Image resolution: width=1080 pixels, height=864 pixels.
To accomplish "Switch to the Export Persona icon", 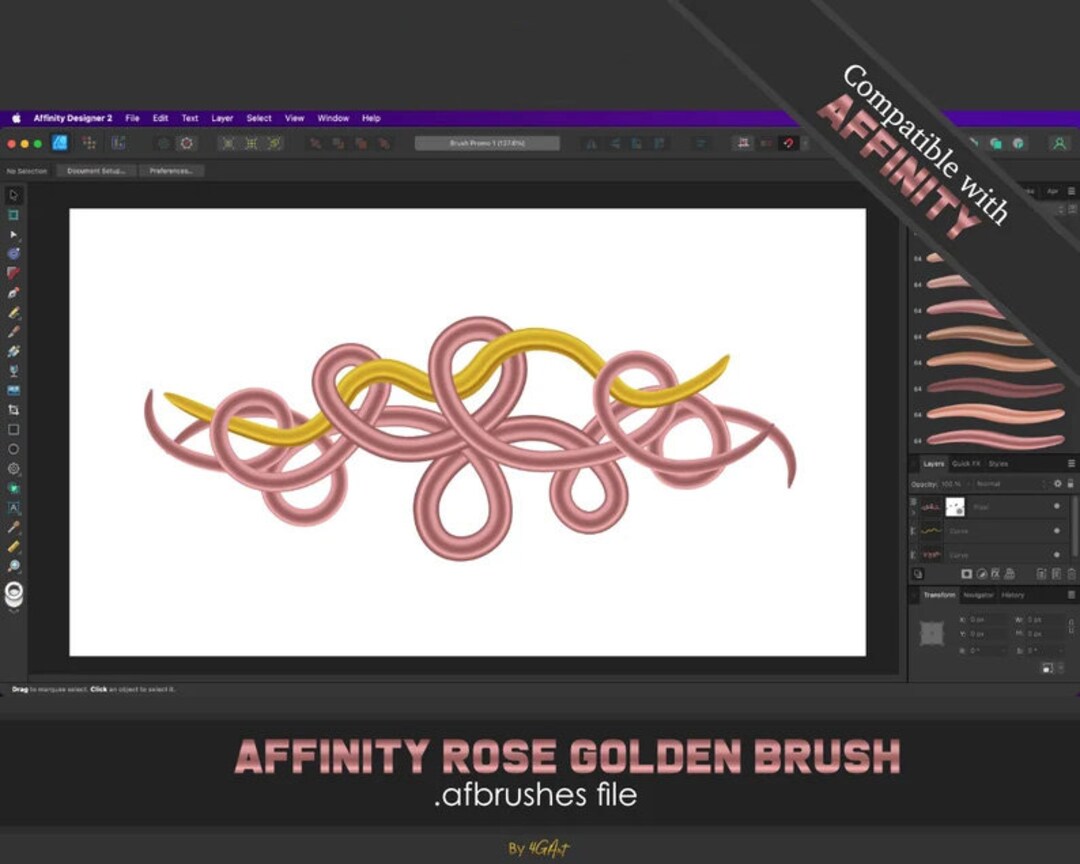I will (x=118, y=143).
